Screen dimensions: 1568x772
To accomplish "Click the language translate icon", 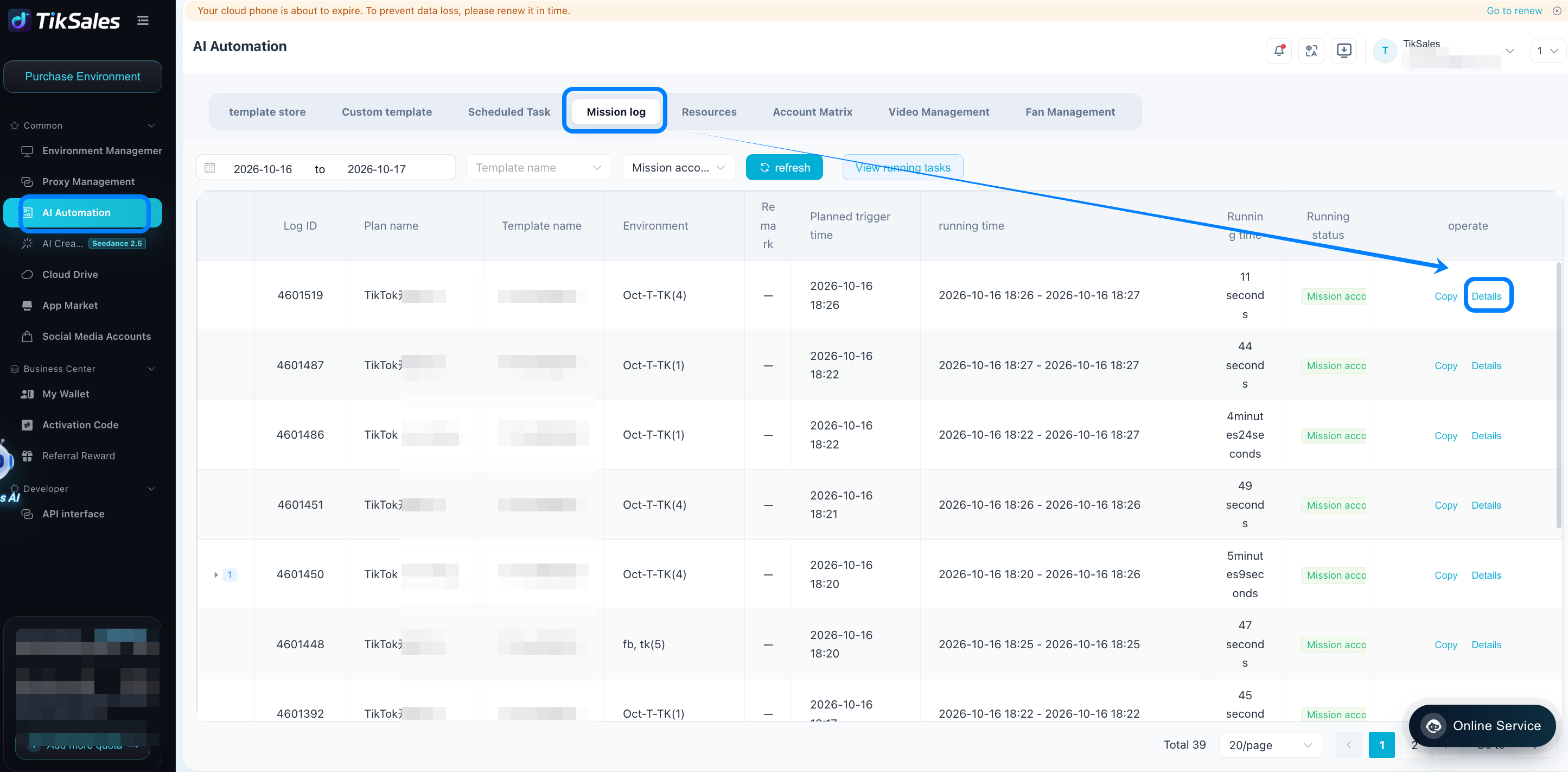I will [x=1311, y=50].
